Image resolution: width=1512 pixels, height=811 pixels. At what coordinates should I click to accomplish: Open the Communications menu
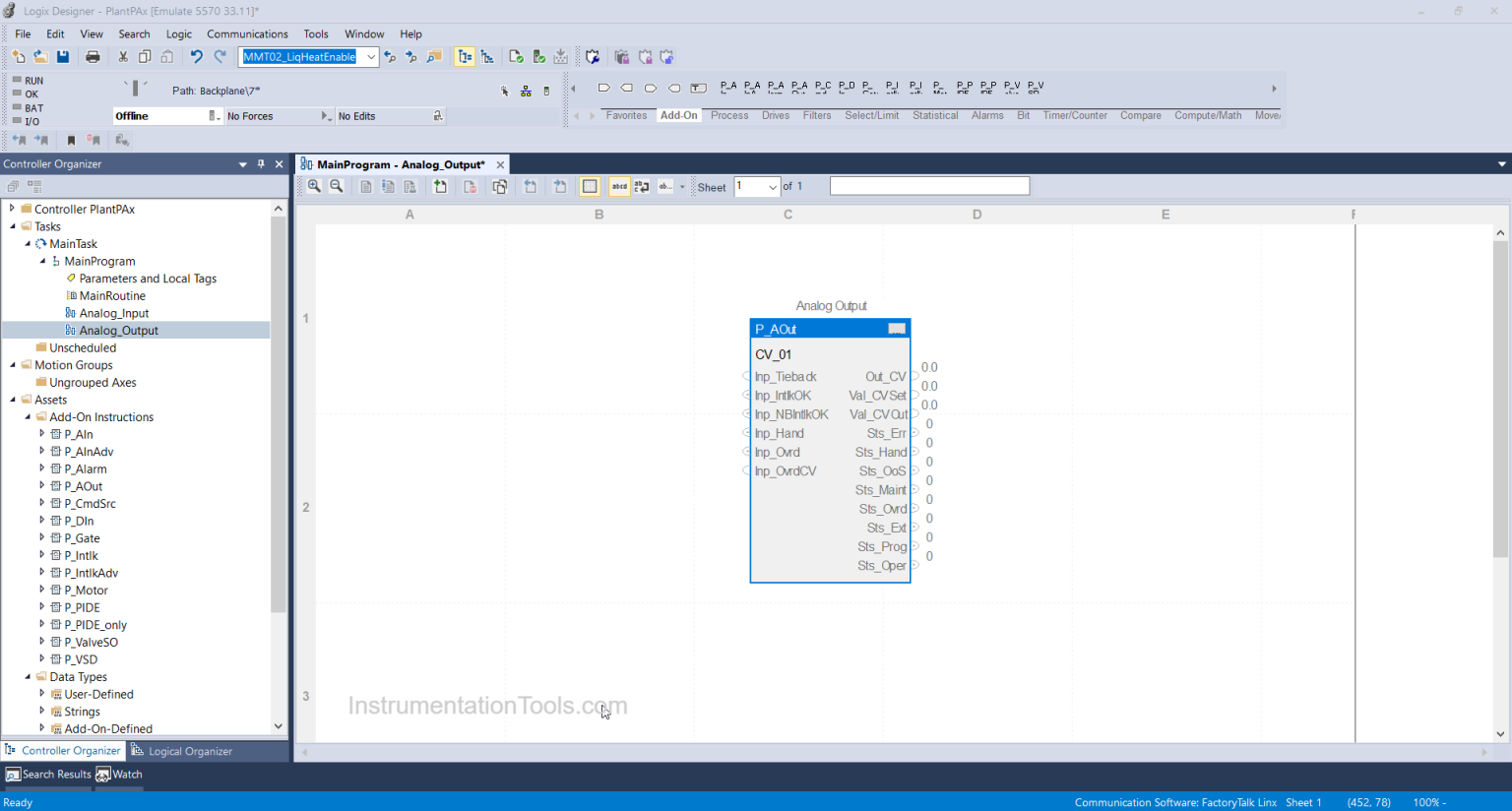point(247,33)
